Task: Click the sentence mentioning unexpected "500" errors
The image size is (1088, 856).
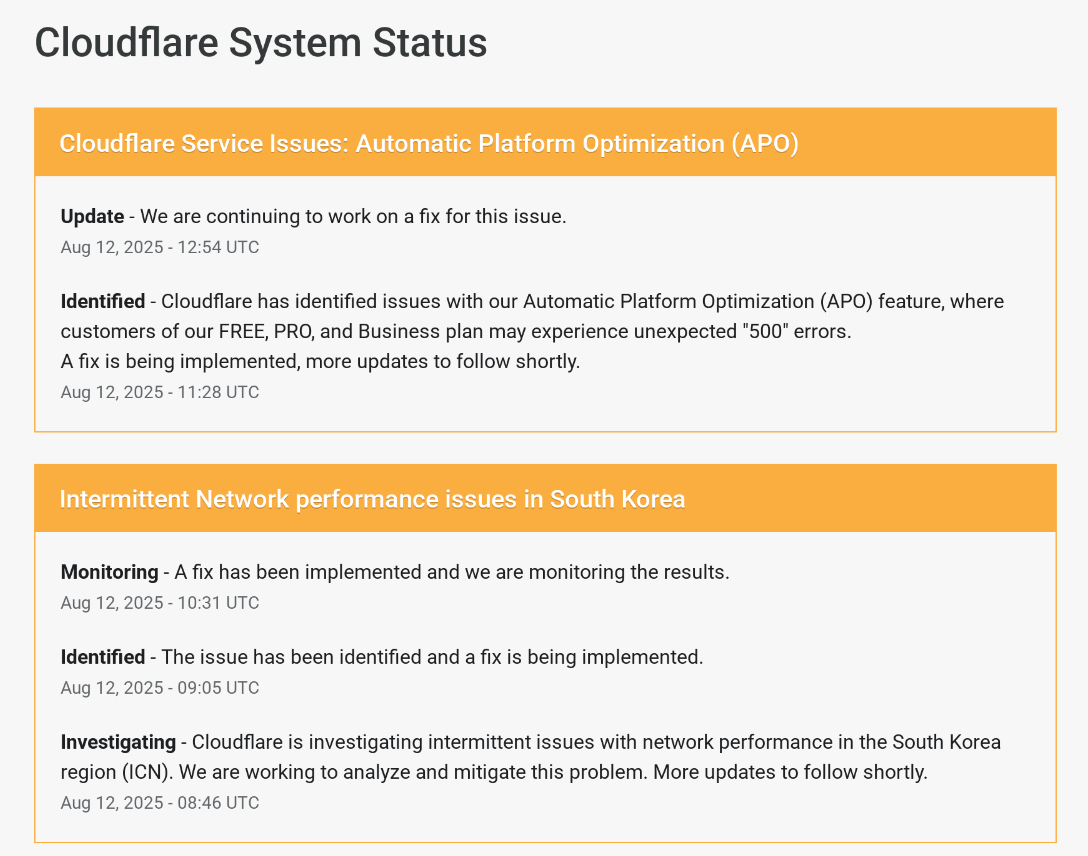Action: point(456,332)
